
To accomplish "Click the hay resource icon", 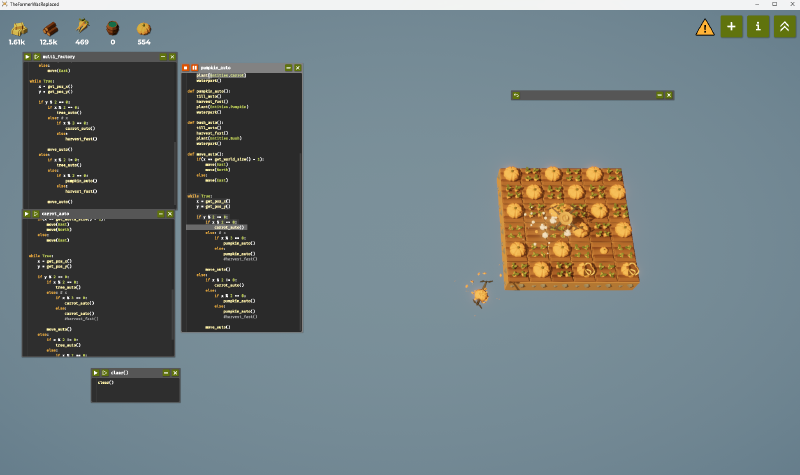I will (17, 27).
